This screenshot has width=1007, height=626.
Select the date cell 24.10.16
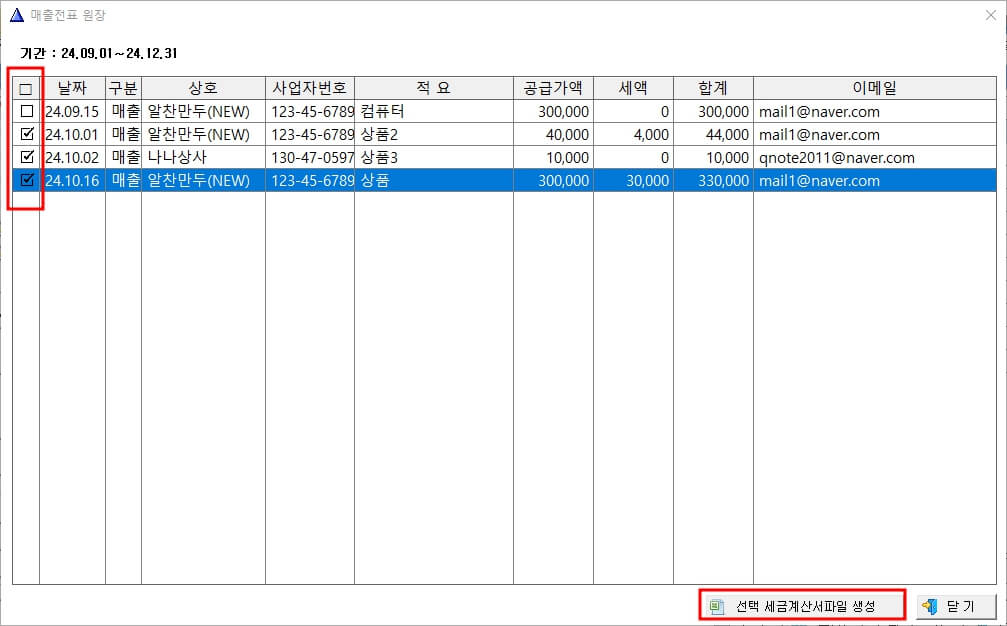pos(72,181)
